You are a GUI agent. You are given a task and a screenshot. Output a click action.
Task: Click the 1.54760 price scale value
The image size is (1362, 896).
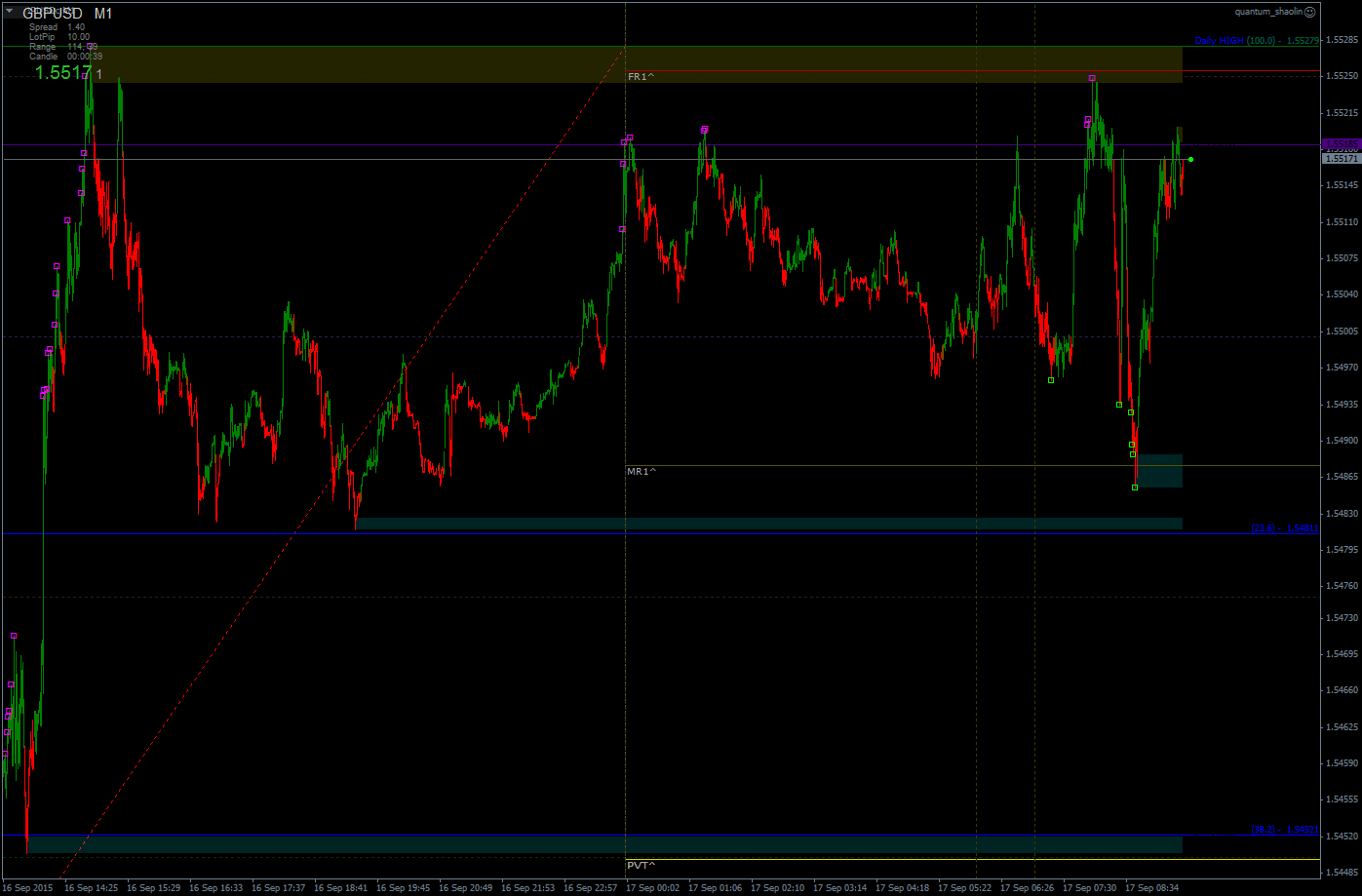1343,586
